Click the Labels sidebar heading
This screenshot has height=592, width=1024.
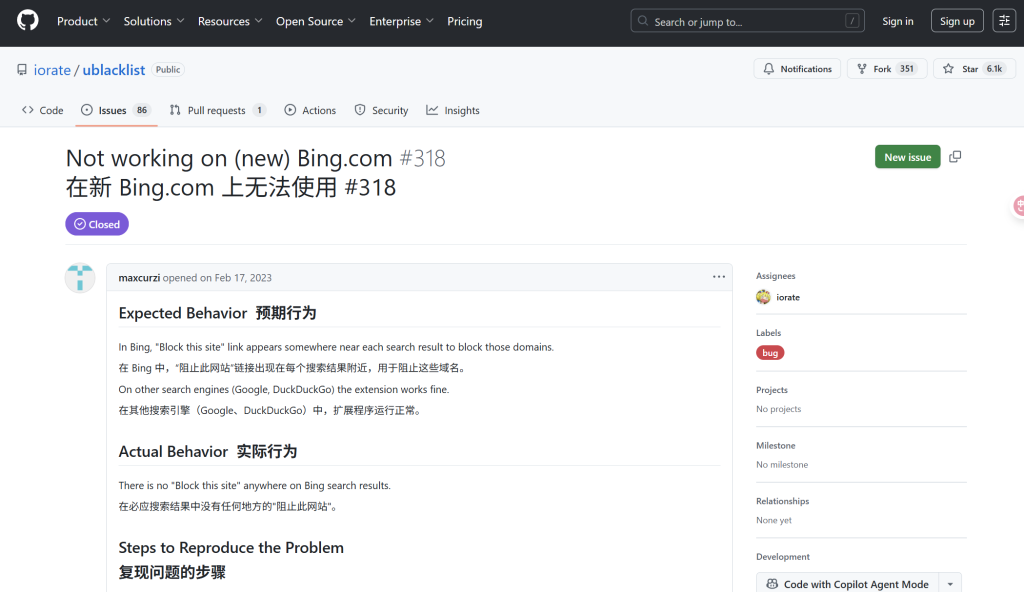tap(769, 333)
